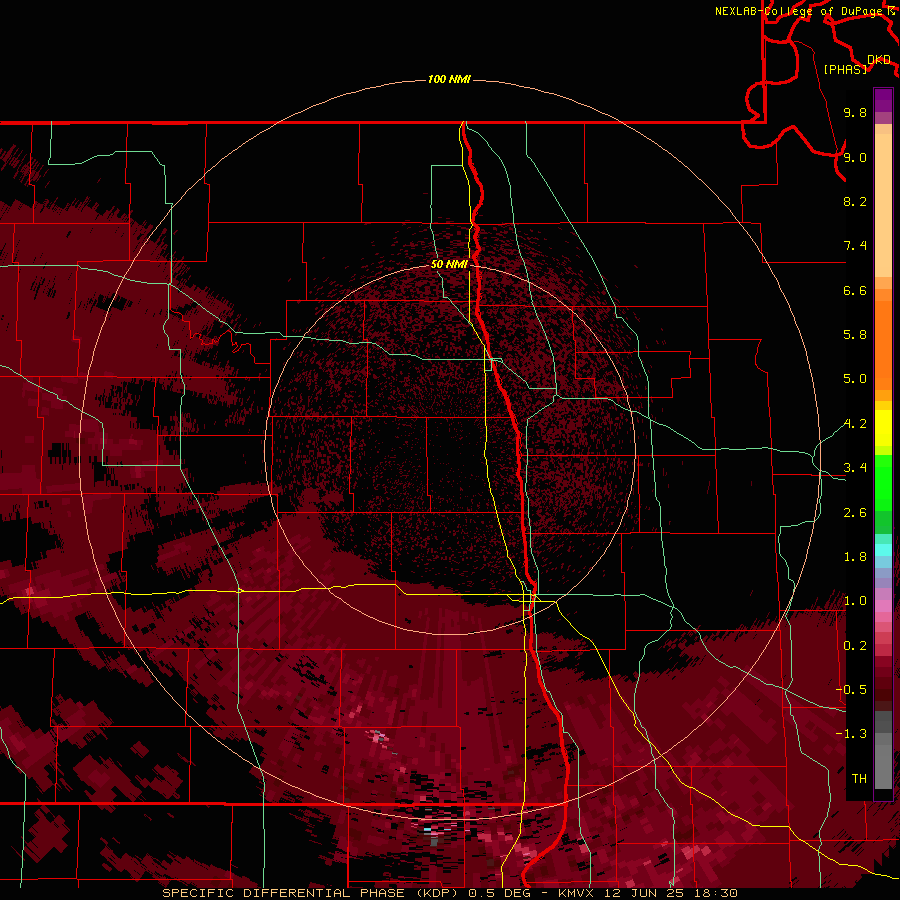Click the 1.0 legend value

pos(855,601)
